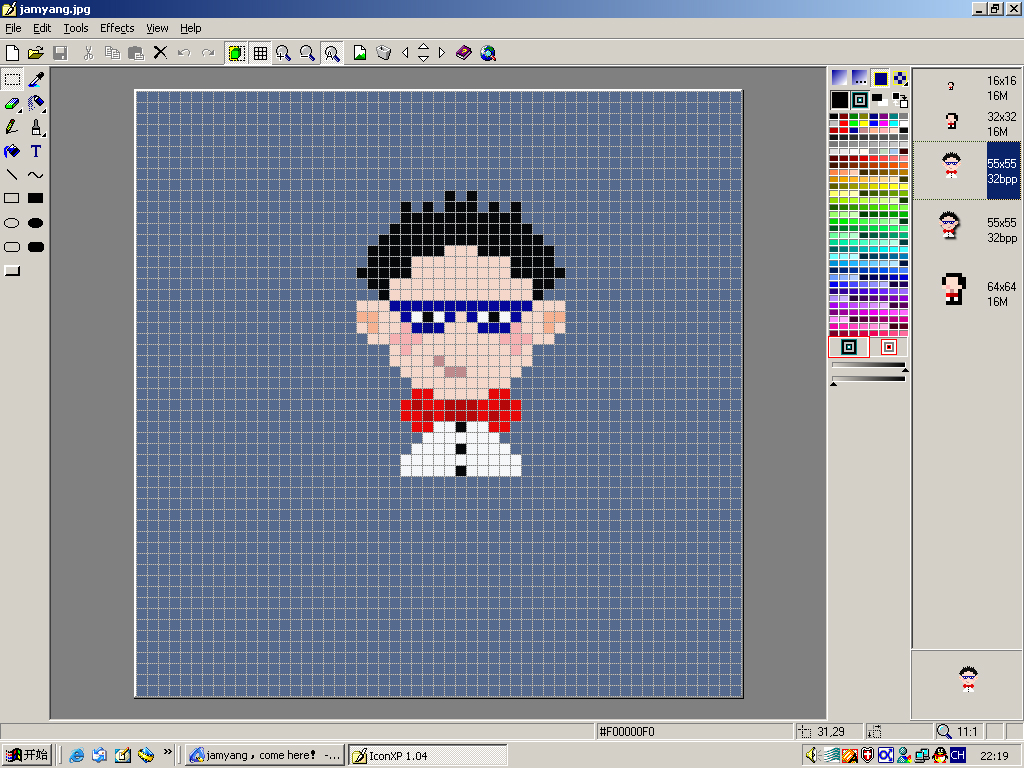1024x768 pixels.
Task: Select the transparent color button below palette
Action: click(x=849, y=347)
